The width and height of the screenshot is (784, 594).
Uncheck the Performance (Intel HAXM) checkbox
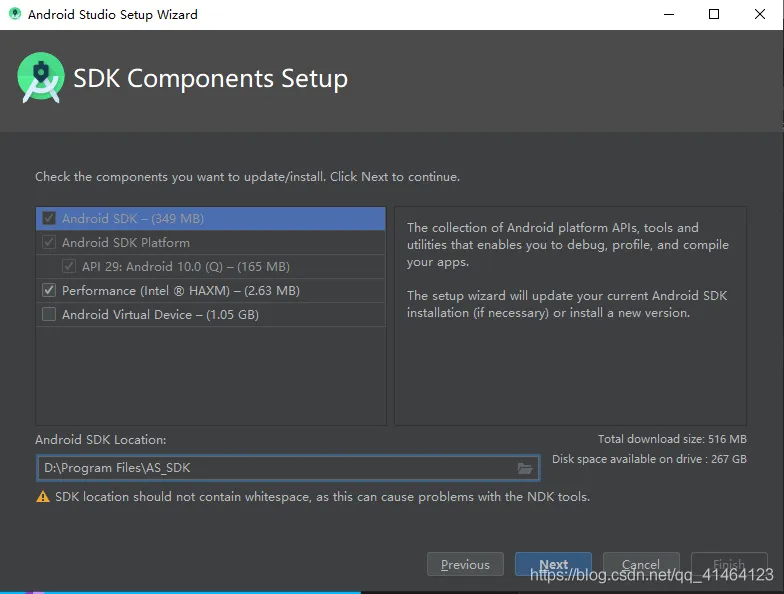(x=49, y=290)
